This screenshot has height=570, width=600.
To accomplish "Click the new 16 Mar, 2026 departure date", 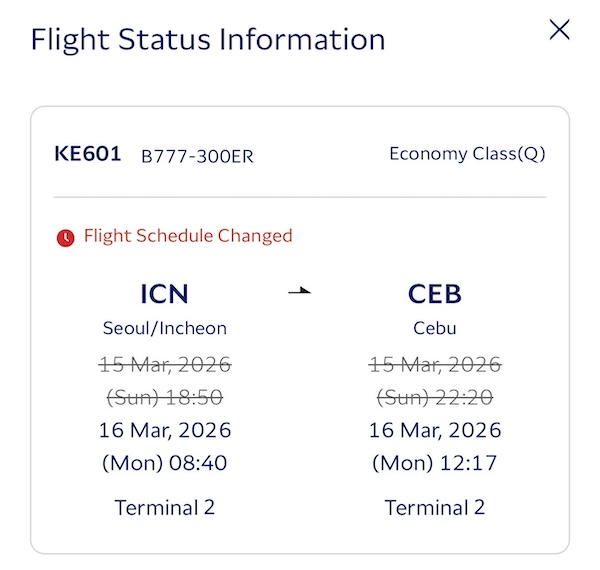I will pyautogui.click(x=165, y=431).
